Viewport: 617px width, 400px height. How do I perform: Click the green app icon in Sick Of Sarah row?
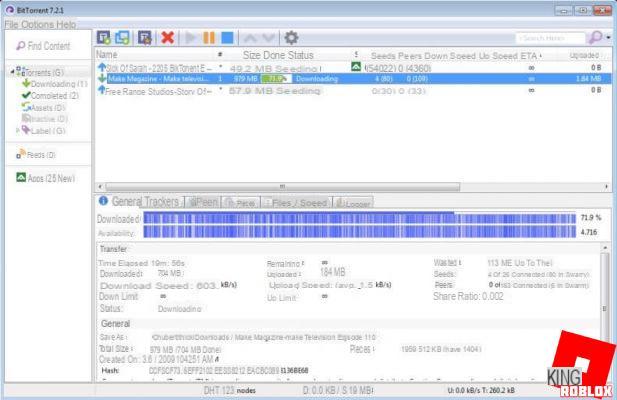[356, 67]
